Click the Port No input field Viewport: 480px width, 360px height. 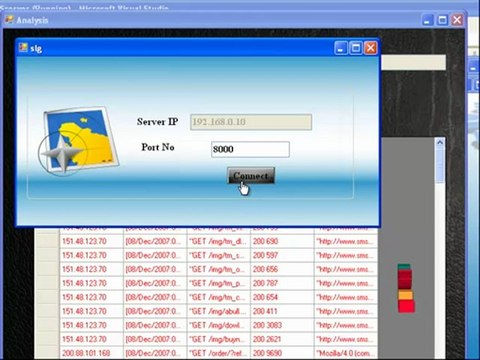[x=250, y=149]
